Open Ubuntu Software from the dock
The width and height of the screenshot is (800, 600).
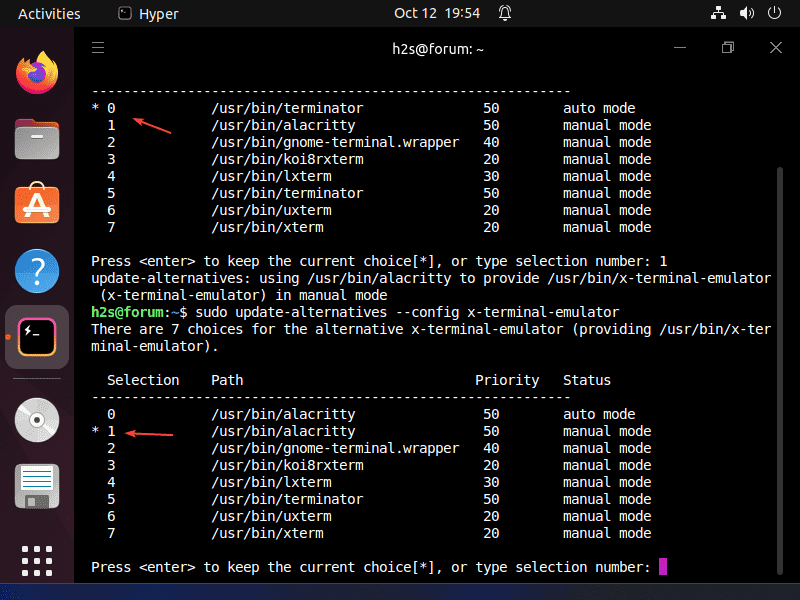(37, 205)
